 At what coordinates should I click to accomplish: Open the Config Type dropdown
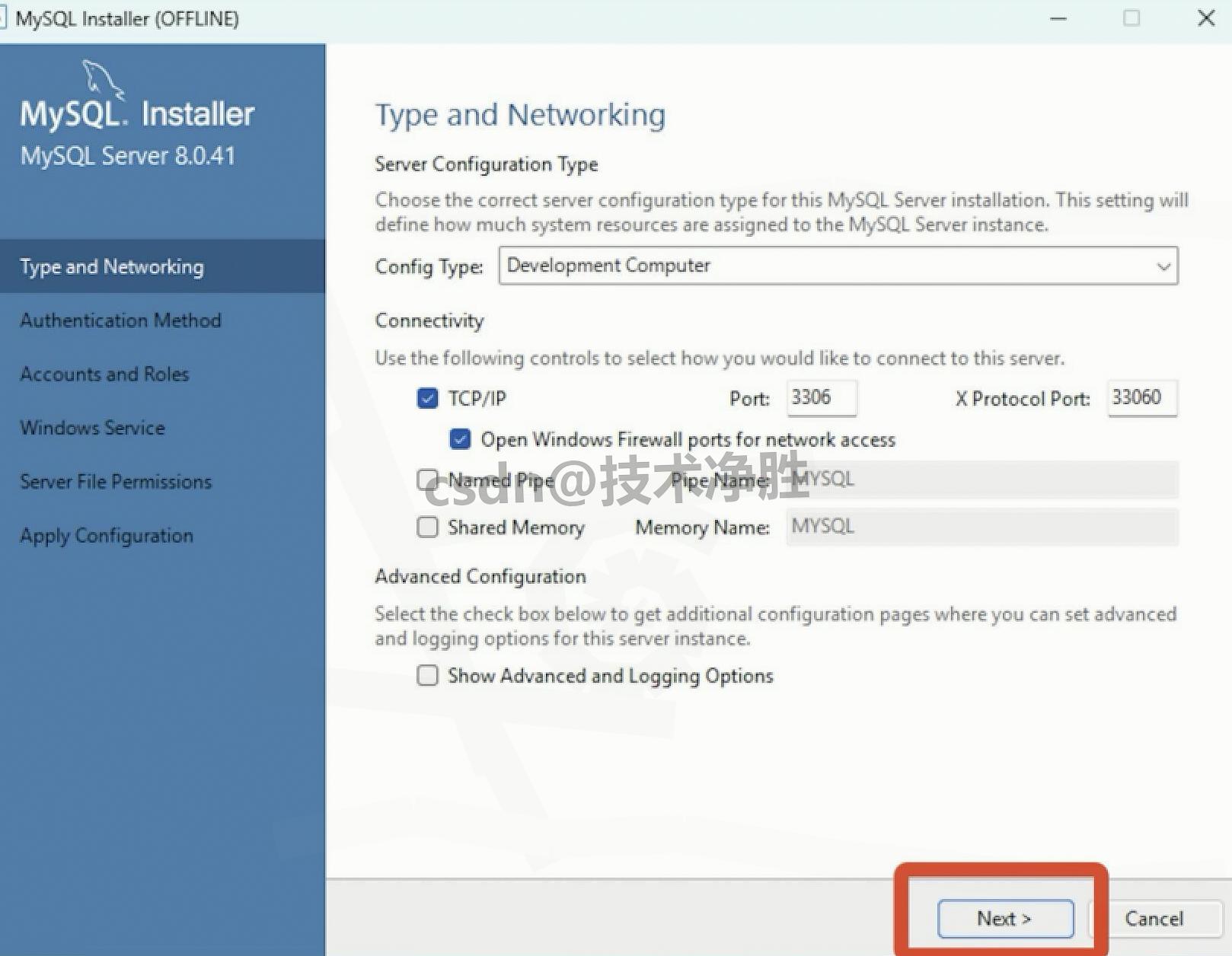coord(838,266)
